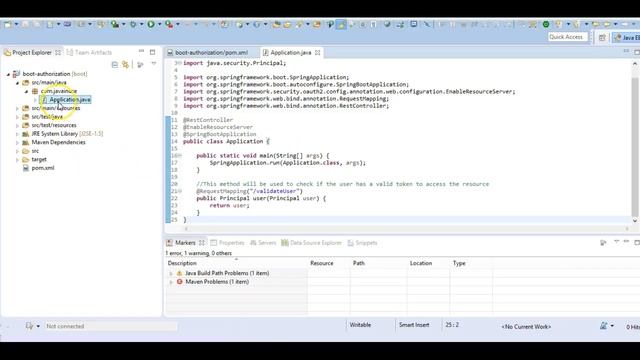
Task: Collapse the imports fold at line 3
Action: pyautogui.click(x=180, y=63)
